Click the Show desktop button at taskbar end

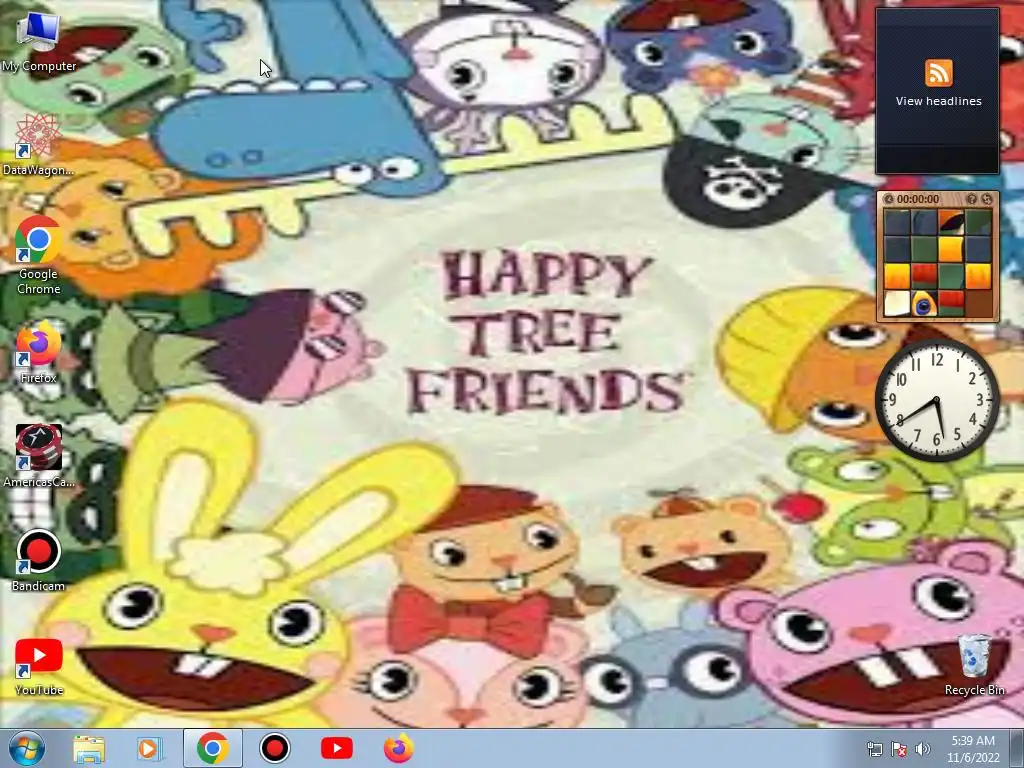coord(1017,748)
